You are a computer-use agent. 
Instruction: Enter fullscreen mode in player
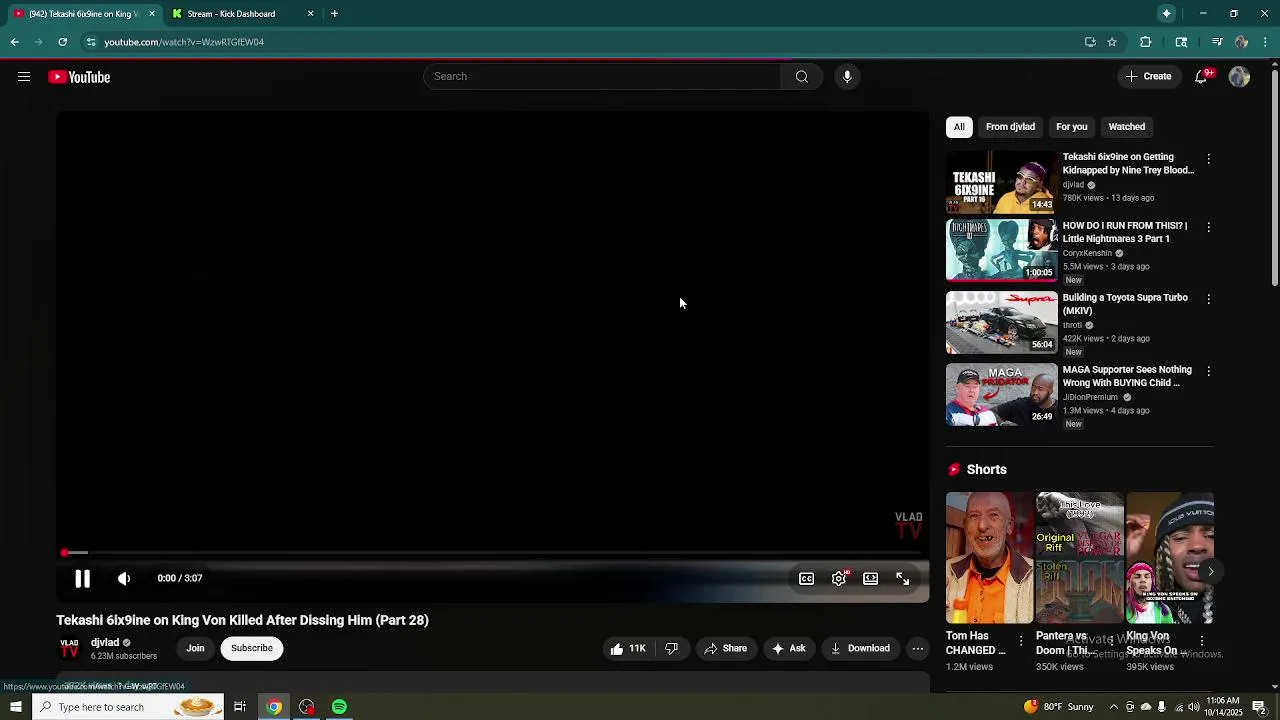[x=903, y=579]
